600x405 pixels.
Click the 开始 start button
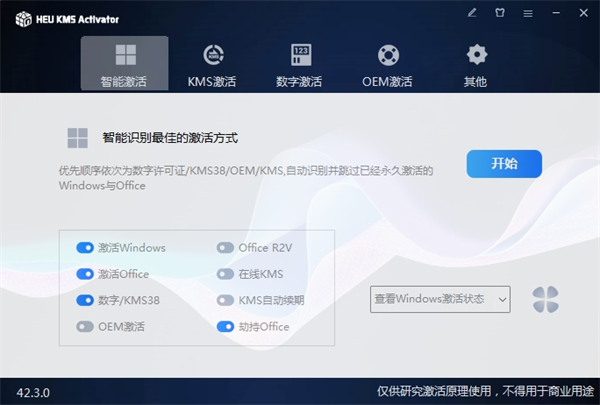(x=504, y=164)
